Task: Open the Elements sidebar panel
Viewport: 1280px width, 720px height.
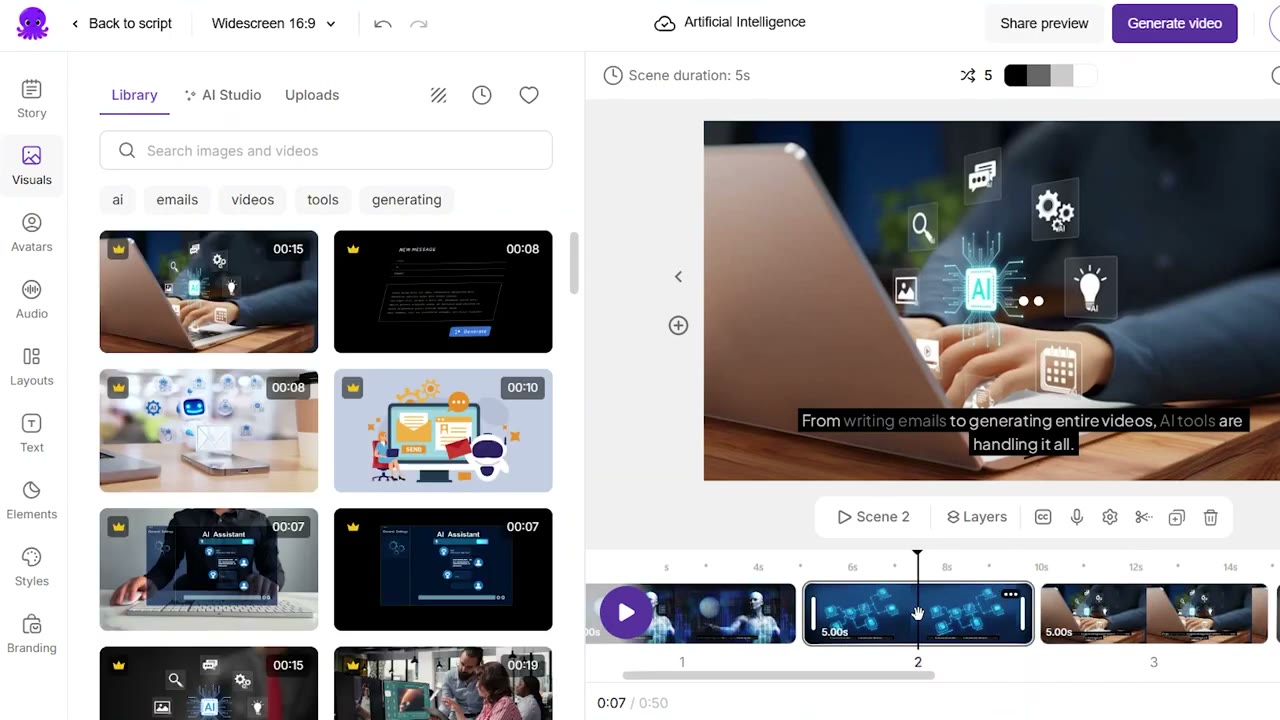Action: [32, 501]
